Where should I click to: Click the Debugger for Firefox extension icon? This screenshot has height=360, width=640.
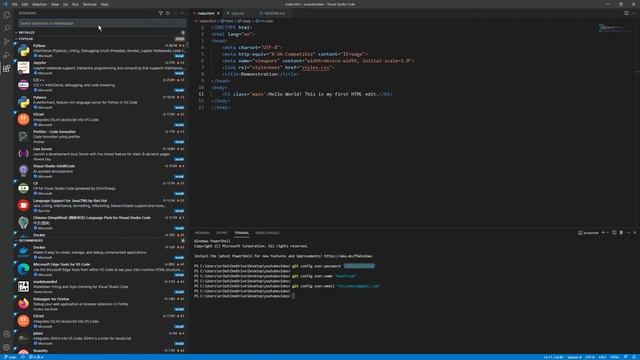click(24, 304)
